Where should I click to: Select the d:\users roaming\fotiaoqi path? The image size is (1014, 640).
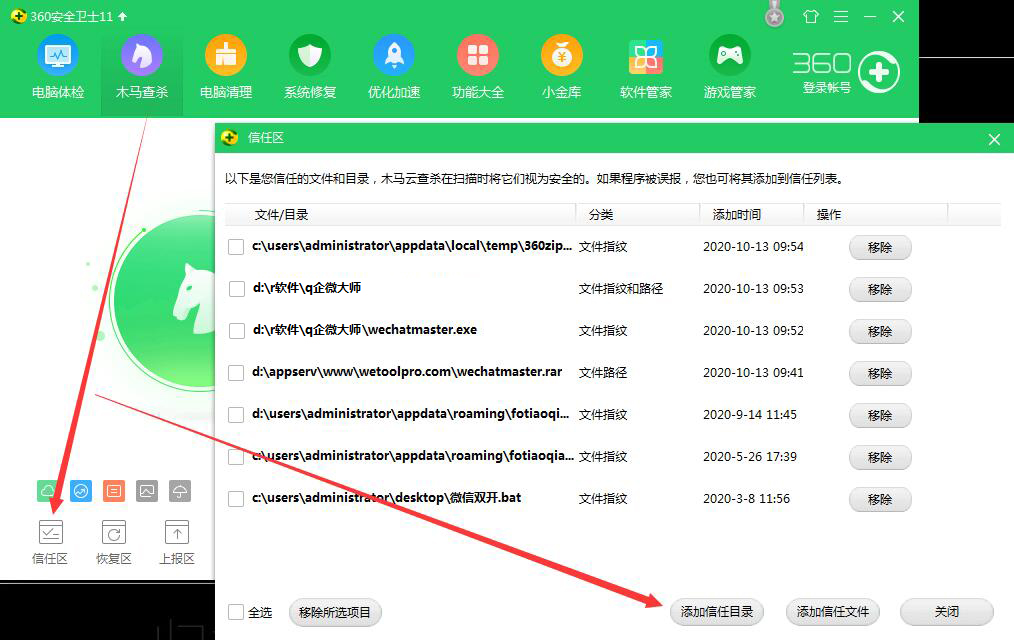click(x=411, y=414)
